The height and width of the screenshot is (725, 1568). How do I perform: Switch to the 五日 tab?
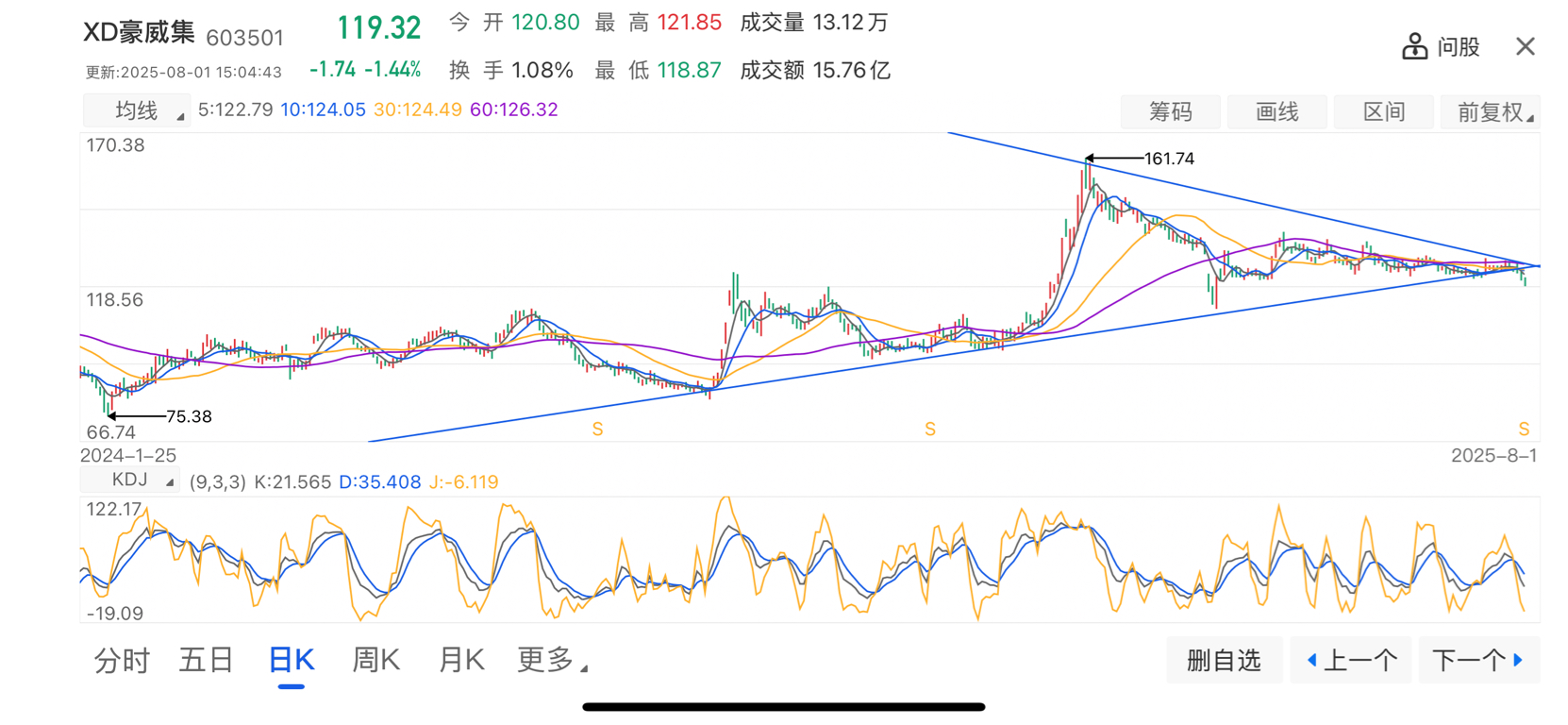[206, 659]
